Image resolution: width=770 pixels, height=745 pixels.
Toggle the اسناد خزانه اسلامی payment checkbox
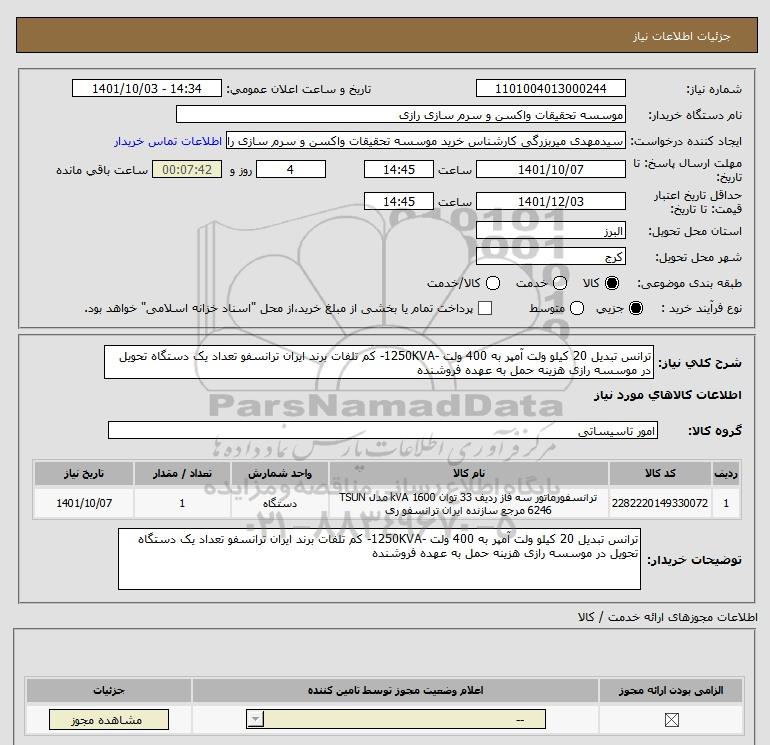[x=485, y=308]
